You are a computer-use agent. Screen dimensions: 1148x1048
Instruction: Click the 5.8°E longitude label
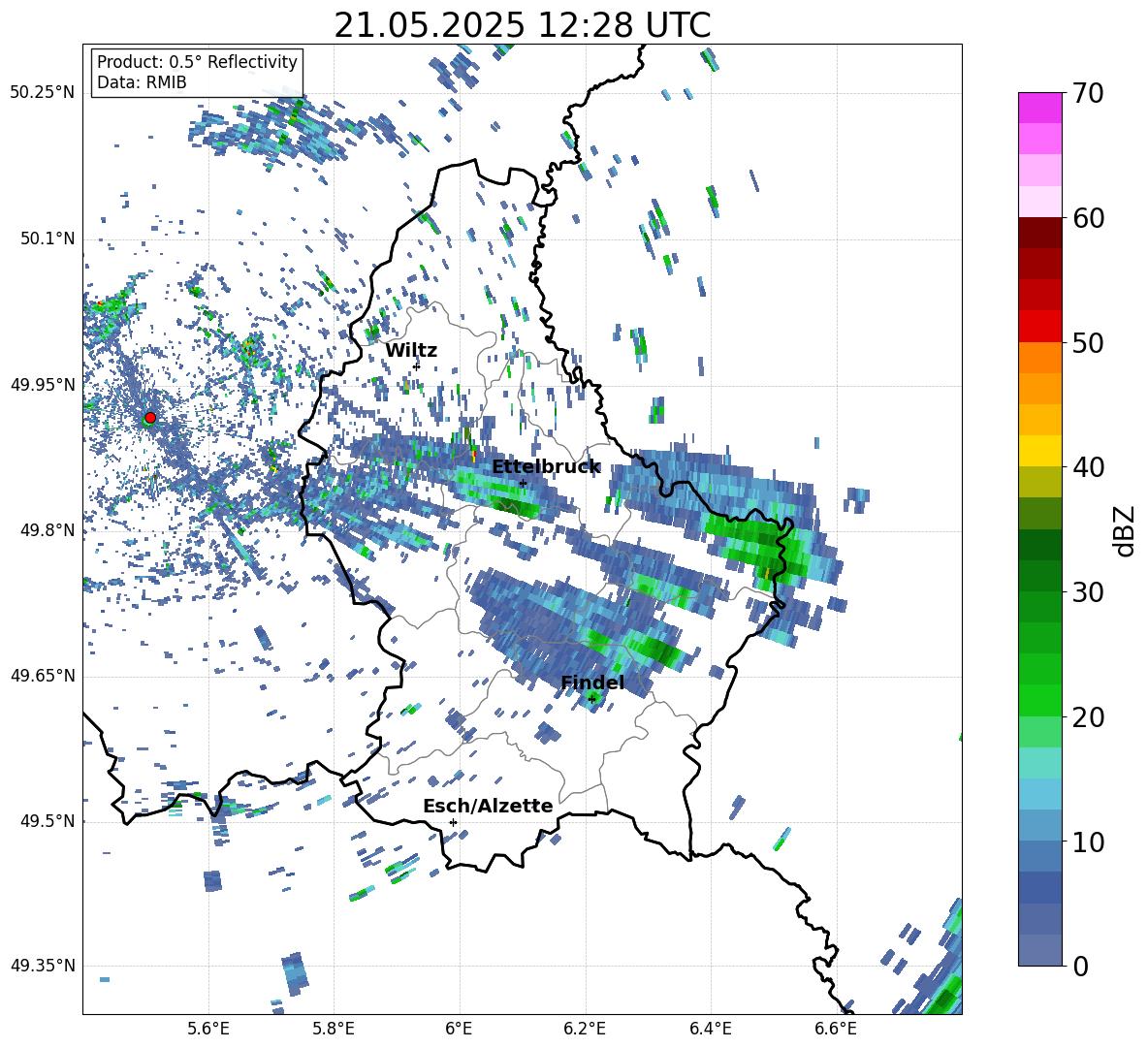pyautogui.click(x=334, y=1029)
